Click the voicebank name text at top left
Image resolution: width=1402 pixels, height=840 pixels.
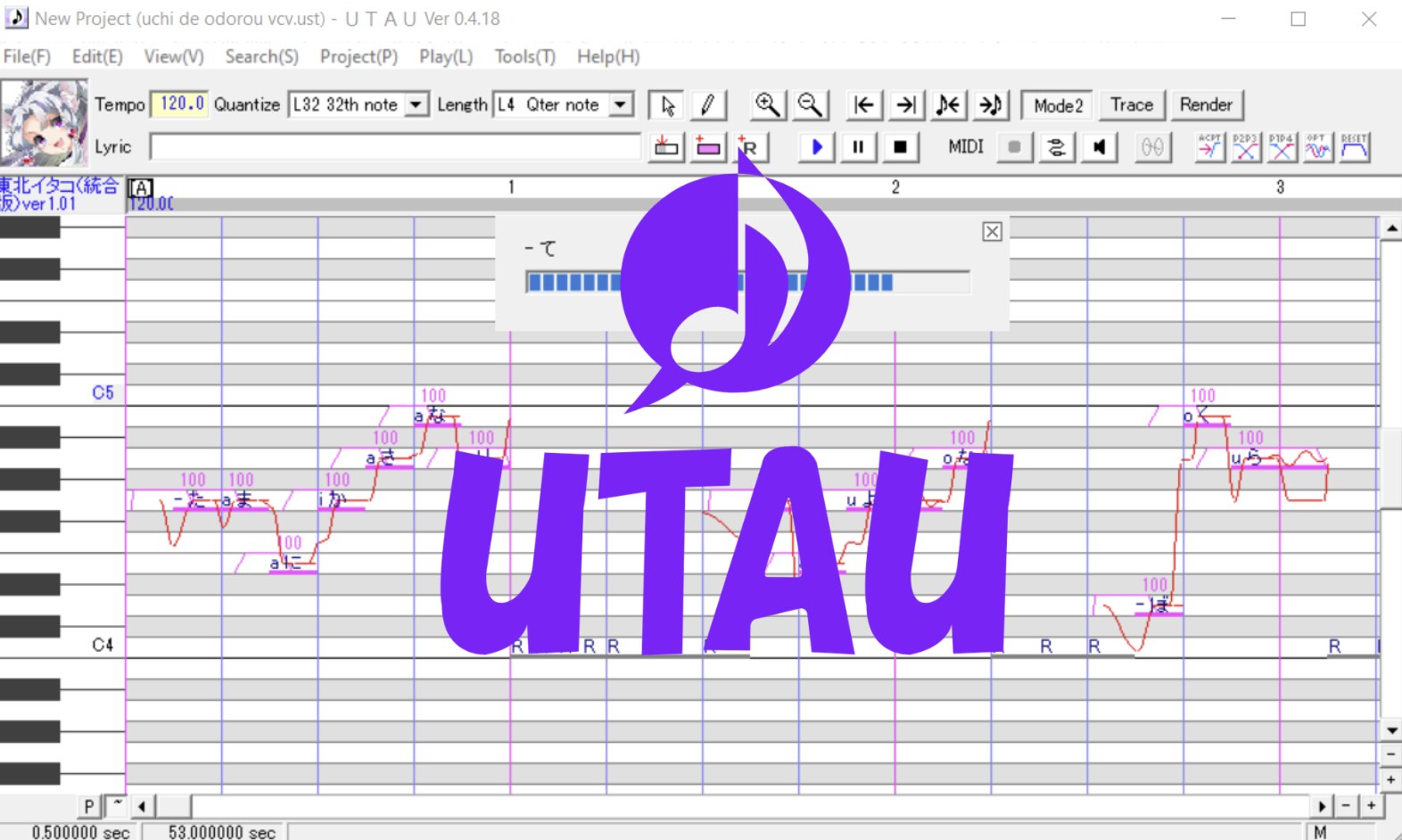(60, 194)
